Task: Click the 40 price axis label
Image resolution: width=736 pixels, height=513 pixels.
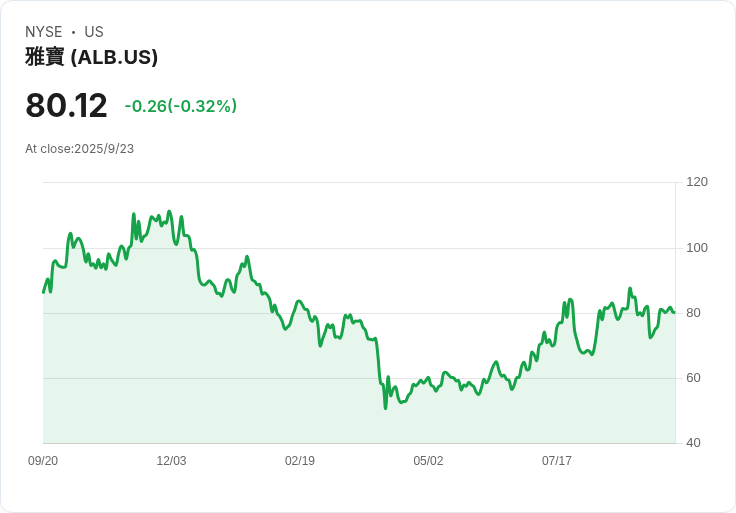Action: click(693, 443)
